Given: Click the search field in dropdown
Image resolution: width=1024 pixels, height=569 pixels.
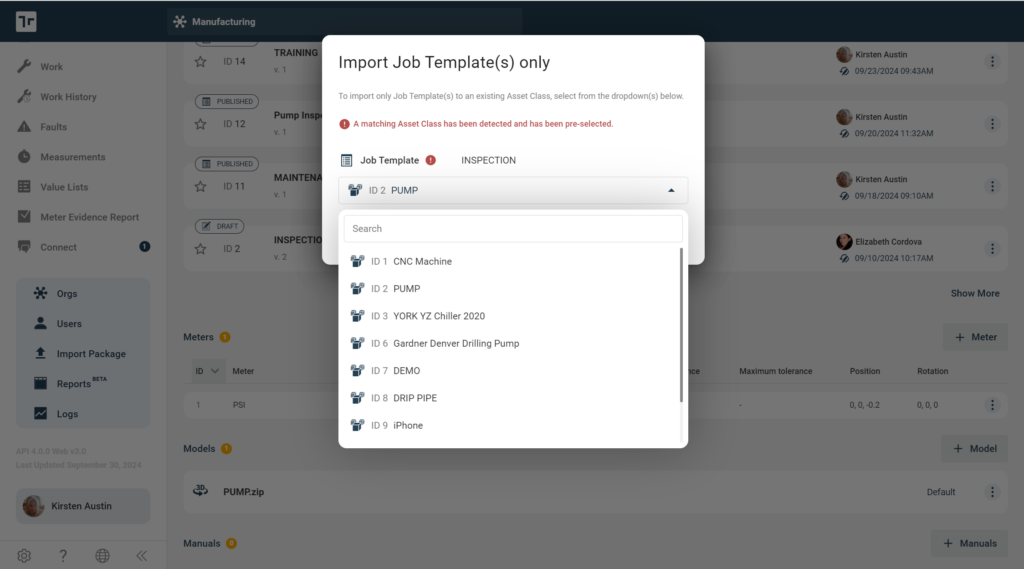Looking at the screenshot, I should 513,229.
